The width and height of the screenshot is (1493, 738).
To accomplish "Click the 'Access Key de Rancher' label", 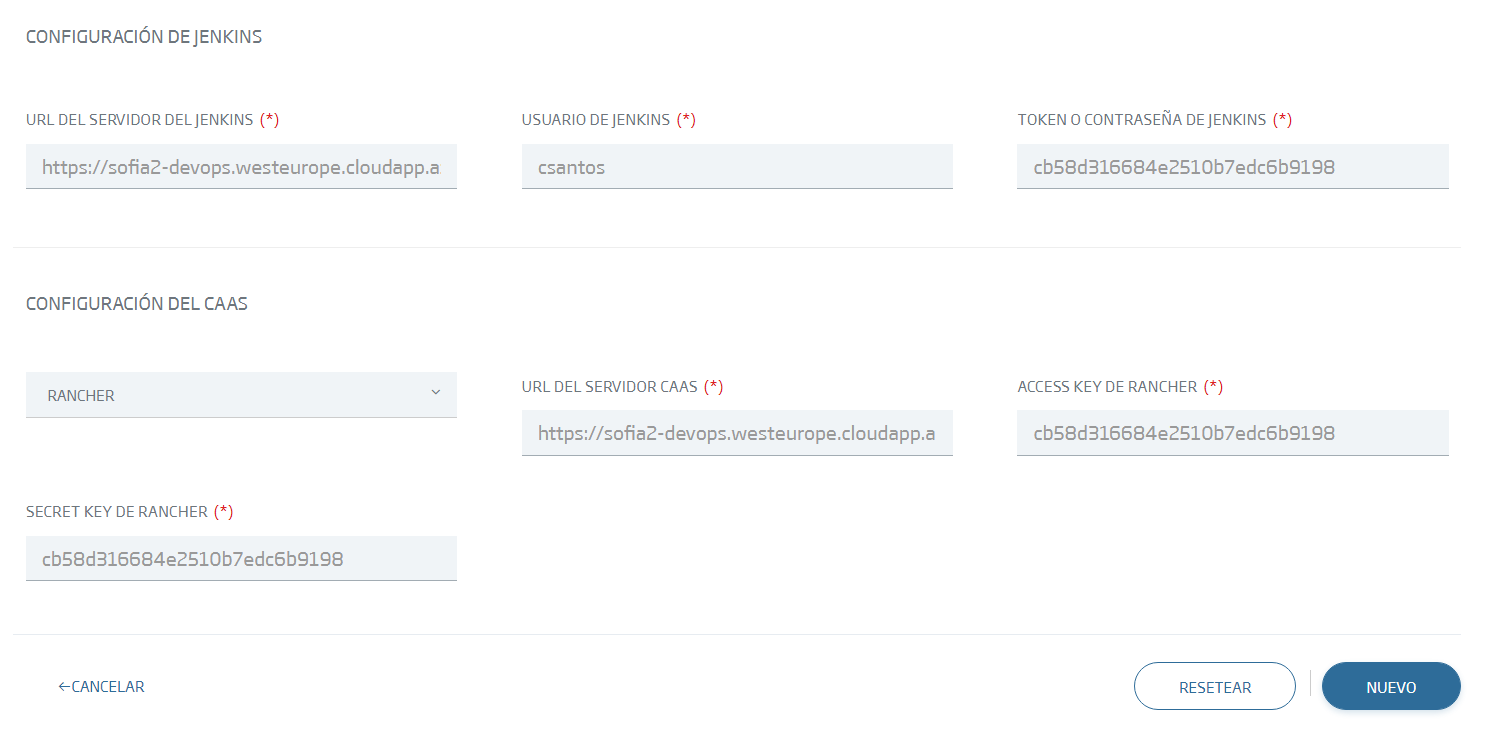I will click(x=1107, y=386).
